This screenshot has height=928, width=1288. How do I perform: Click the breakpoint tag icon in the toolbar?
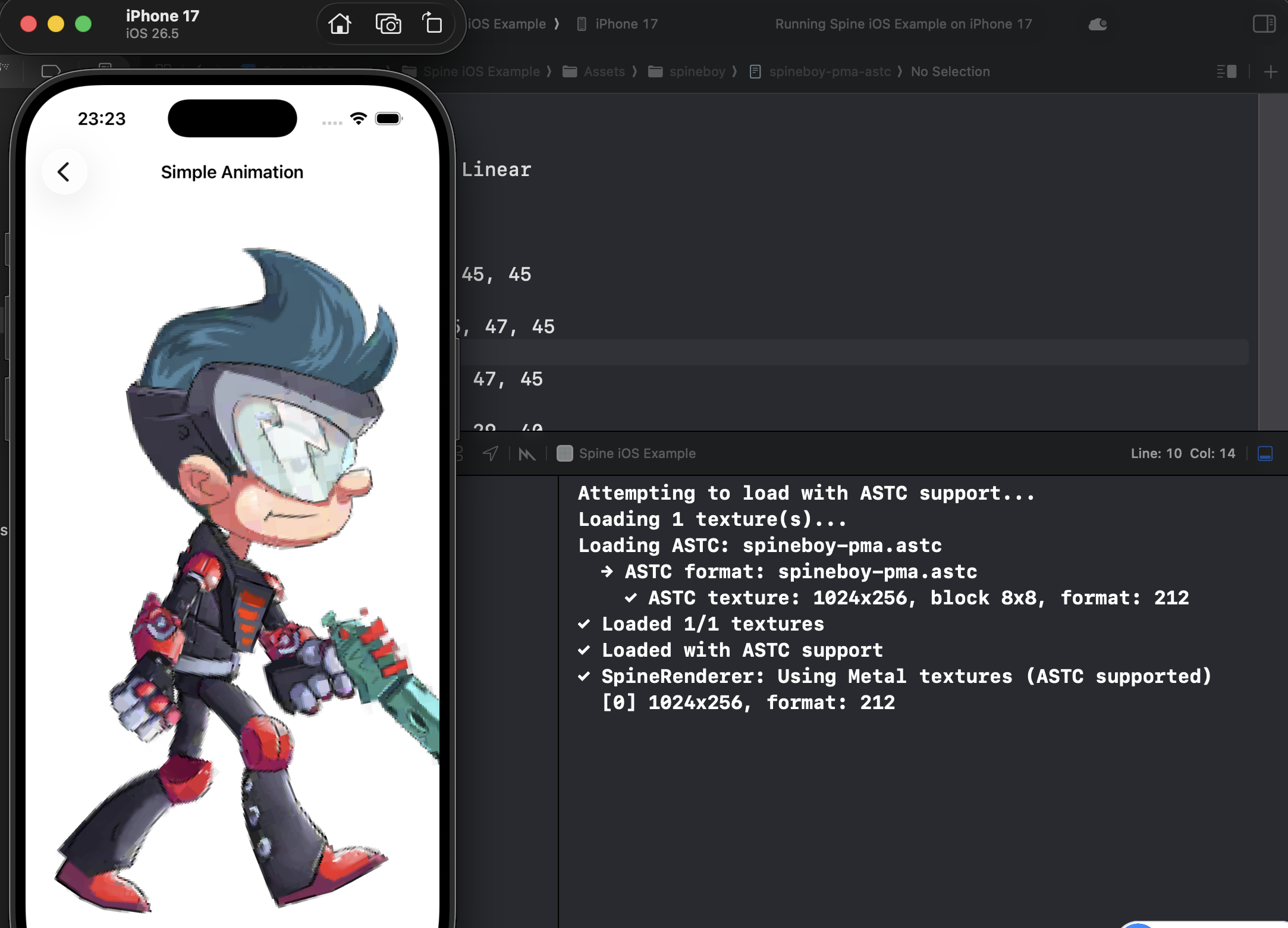pos(51,72)
